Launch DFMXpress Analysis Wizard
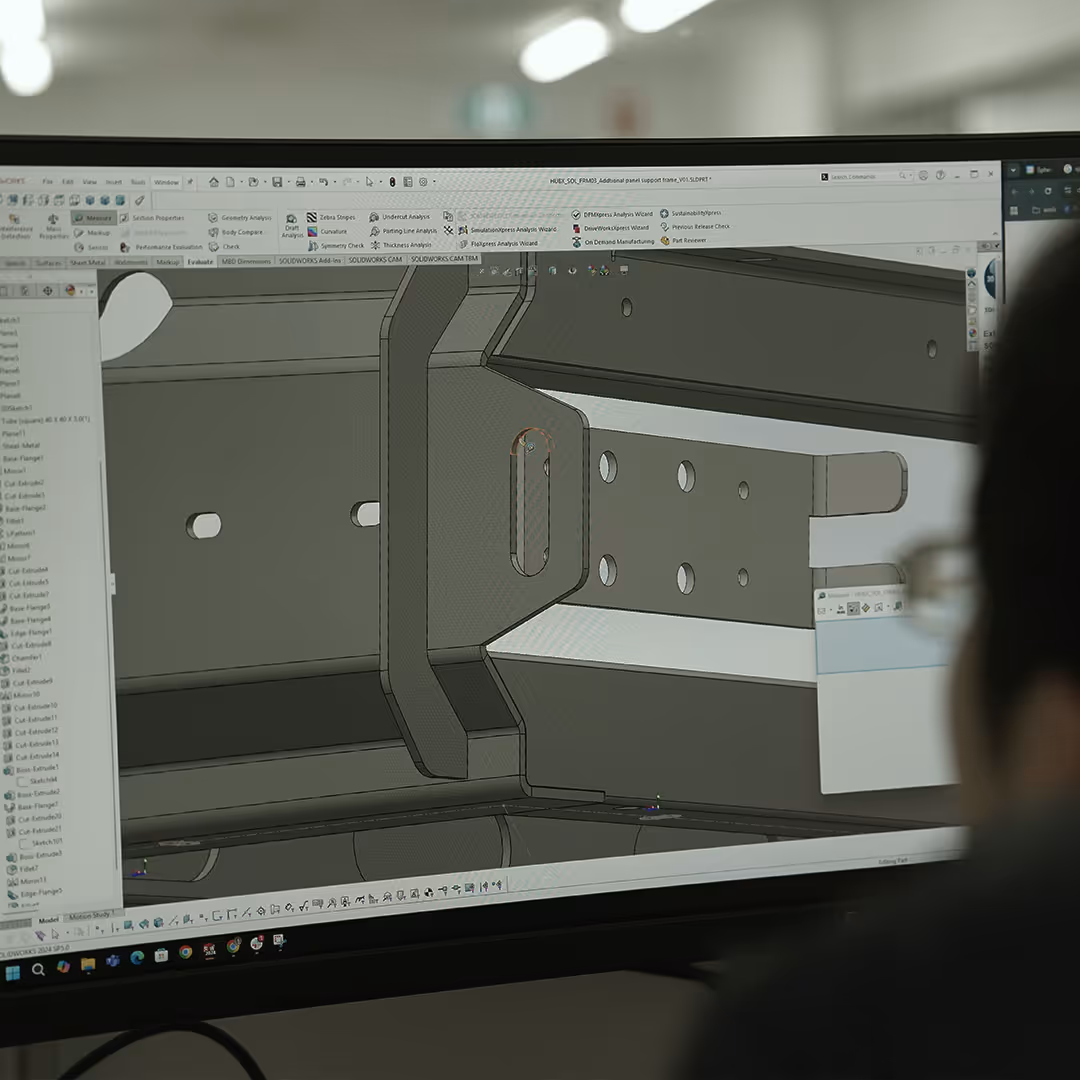 pyautogui.click(x=612, y=214)
